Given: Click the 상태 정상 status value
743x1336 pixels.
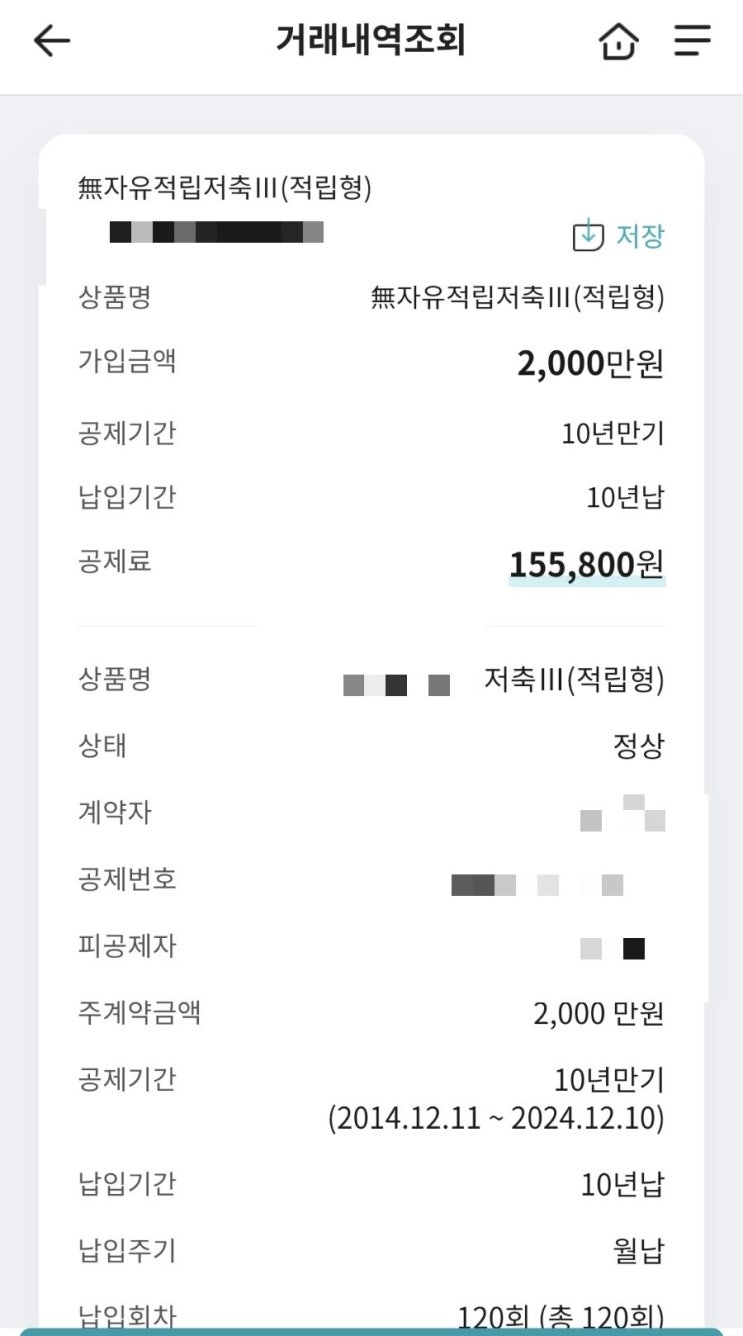Looking at the screenshot, I should pos(638,746).
